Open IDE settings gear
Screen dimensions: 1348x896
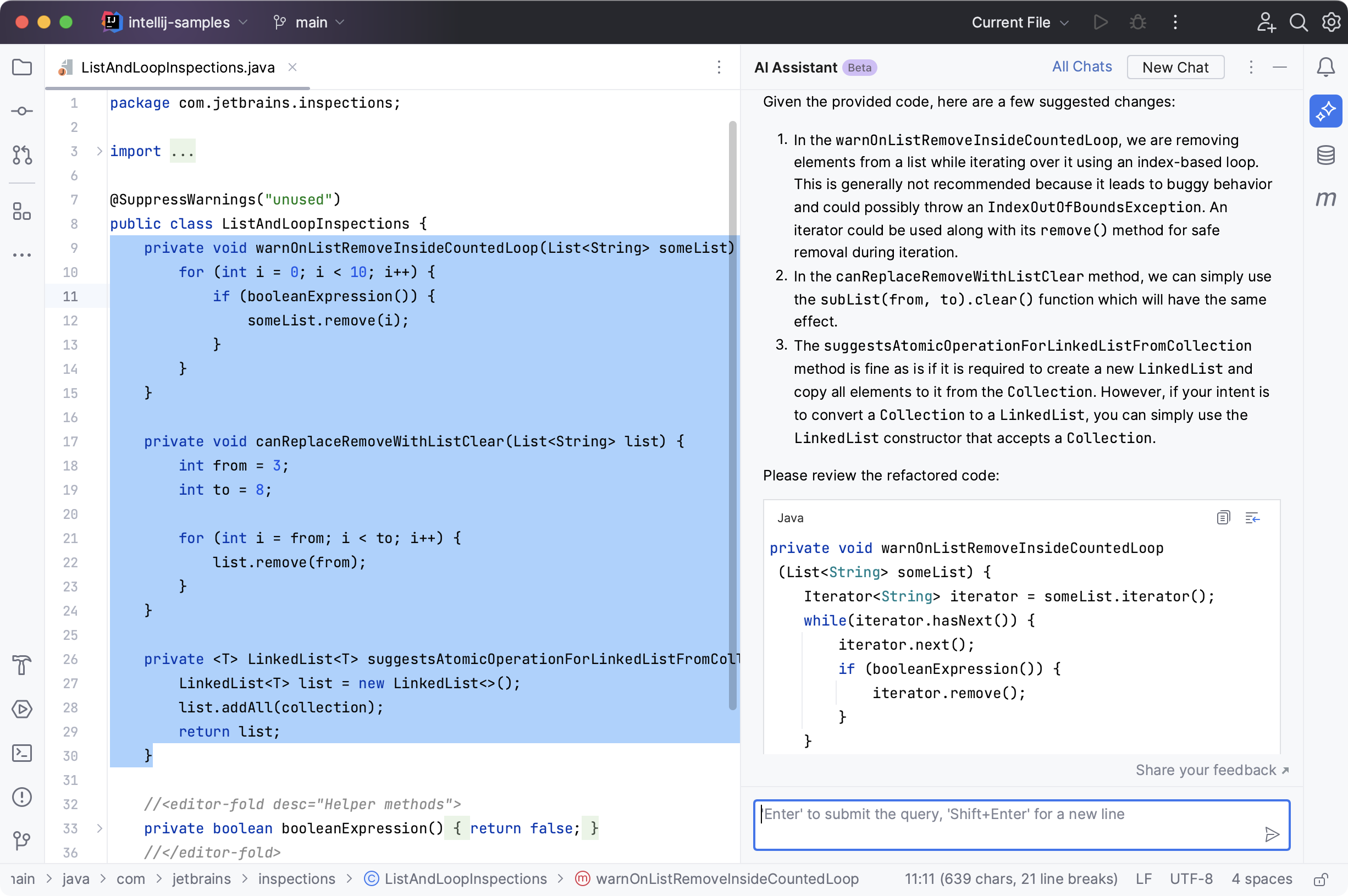point(1331,23)
